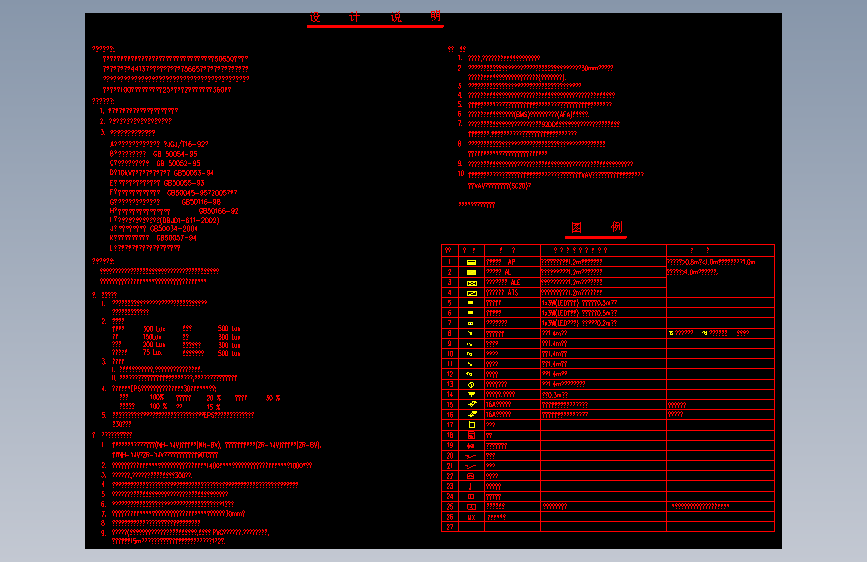The width and height of the screenshot is (867, 562).
Task: Click the 'AL' label in legend row 2
Action: [508, 272]
